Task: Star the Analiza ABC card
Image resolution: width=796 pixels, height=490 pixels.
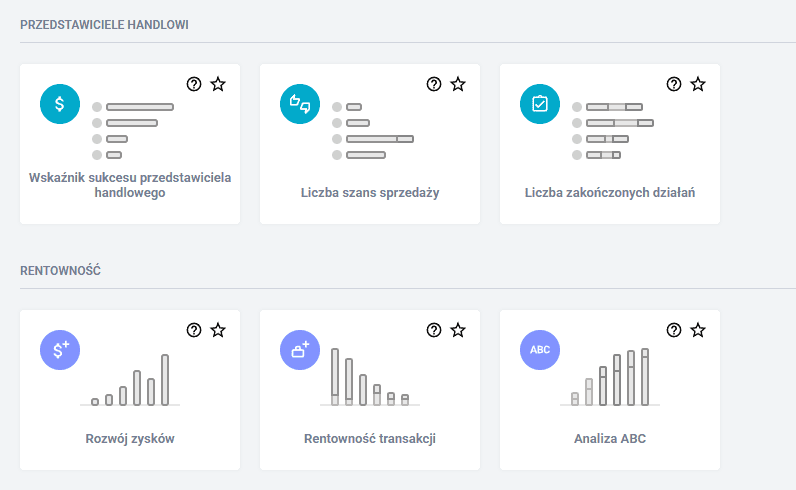Action: [x=699, y=330]
